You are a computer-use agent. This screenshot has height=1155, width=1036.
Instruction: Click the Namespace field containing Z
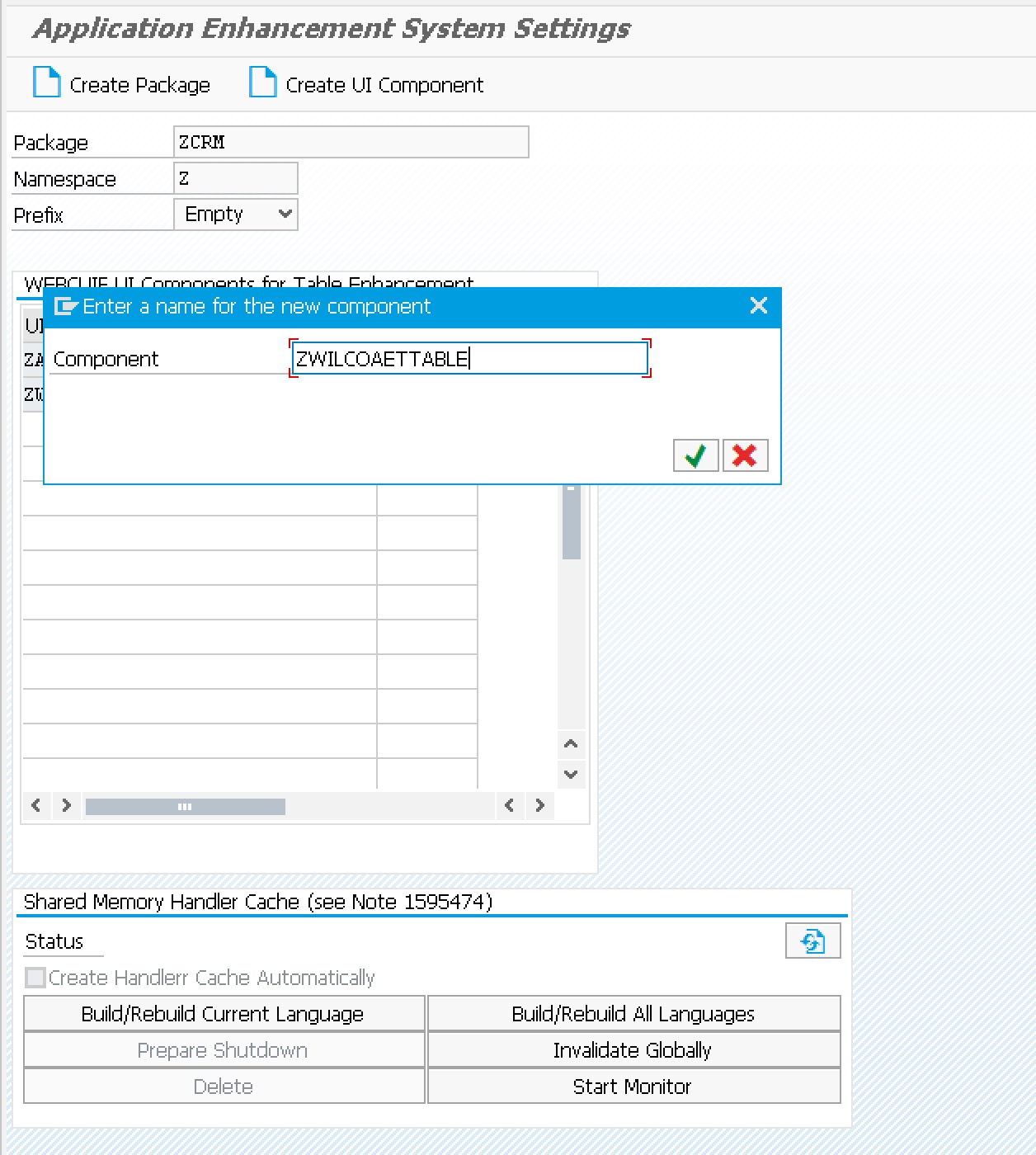(236, 178)
